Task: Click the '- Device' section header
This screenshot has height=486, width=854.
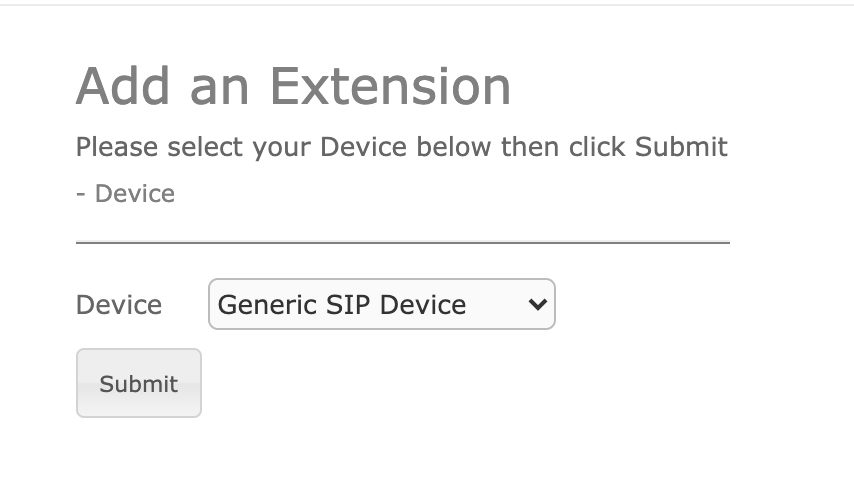Action: 126,193
